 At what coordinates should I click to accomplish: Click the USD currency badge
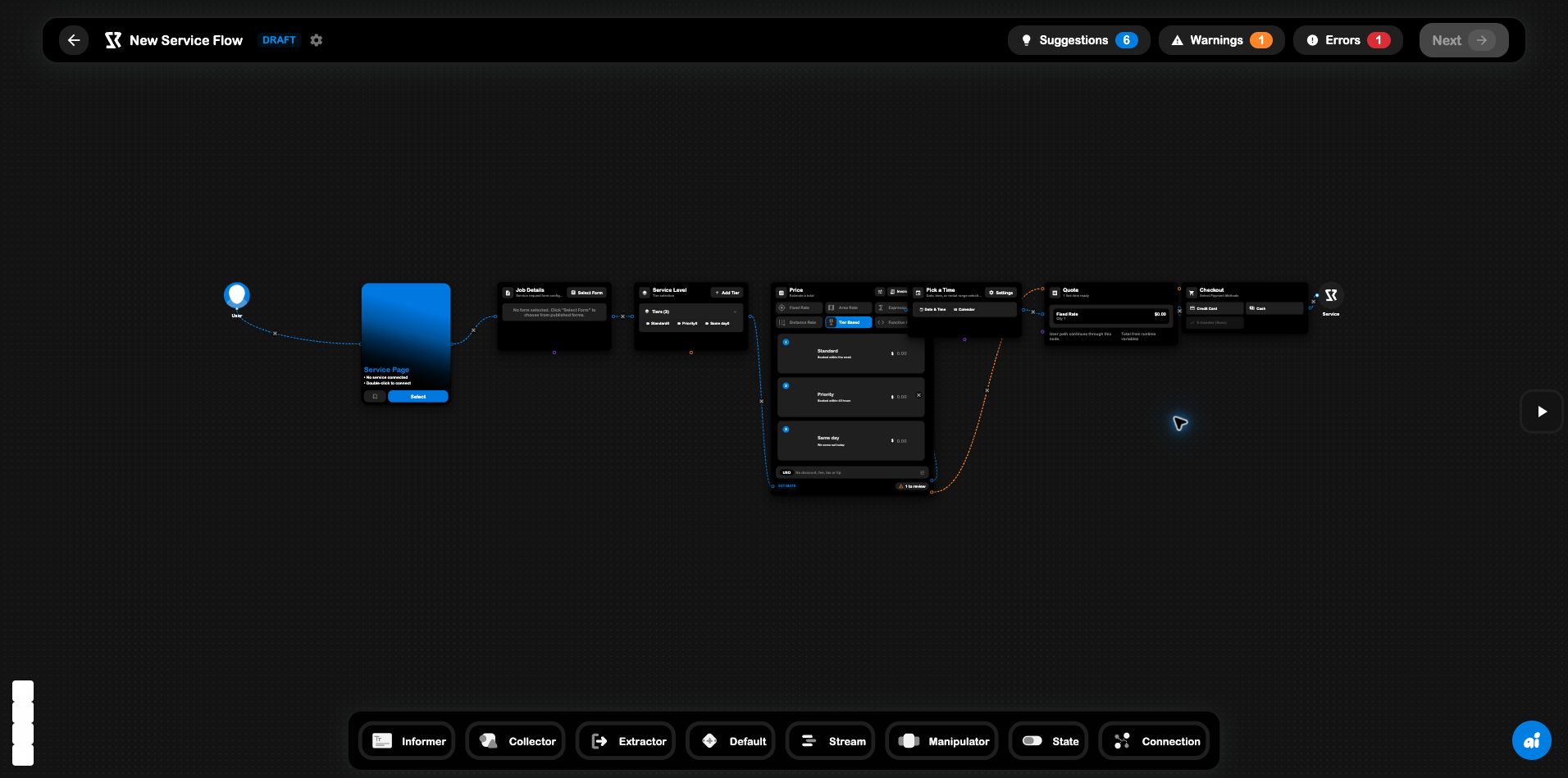(x=786, y=472)
